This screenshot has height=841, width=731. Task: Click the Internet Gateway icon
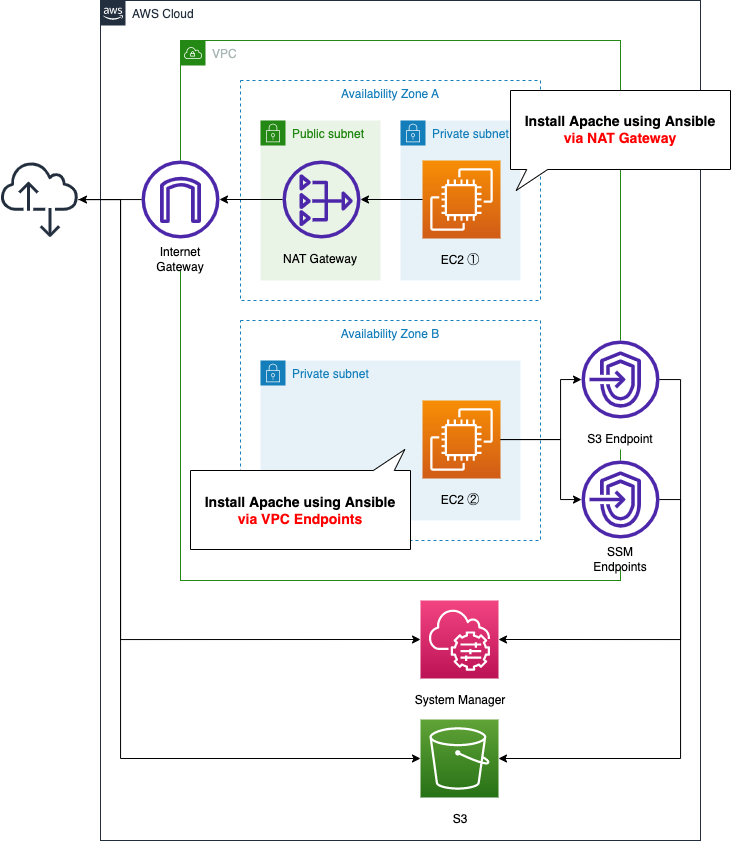click(181, 200)
